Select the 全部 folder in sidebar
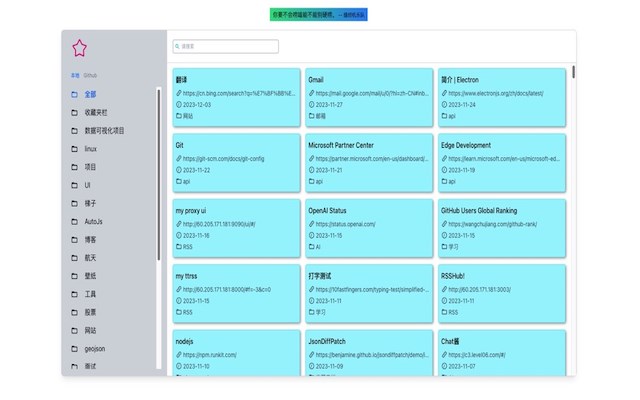 90,94
